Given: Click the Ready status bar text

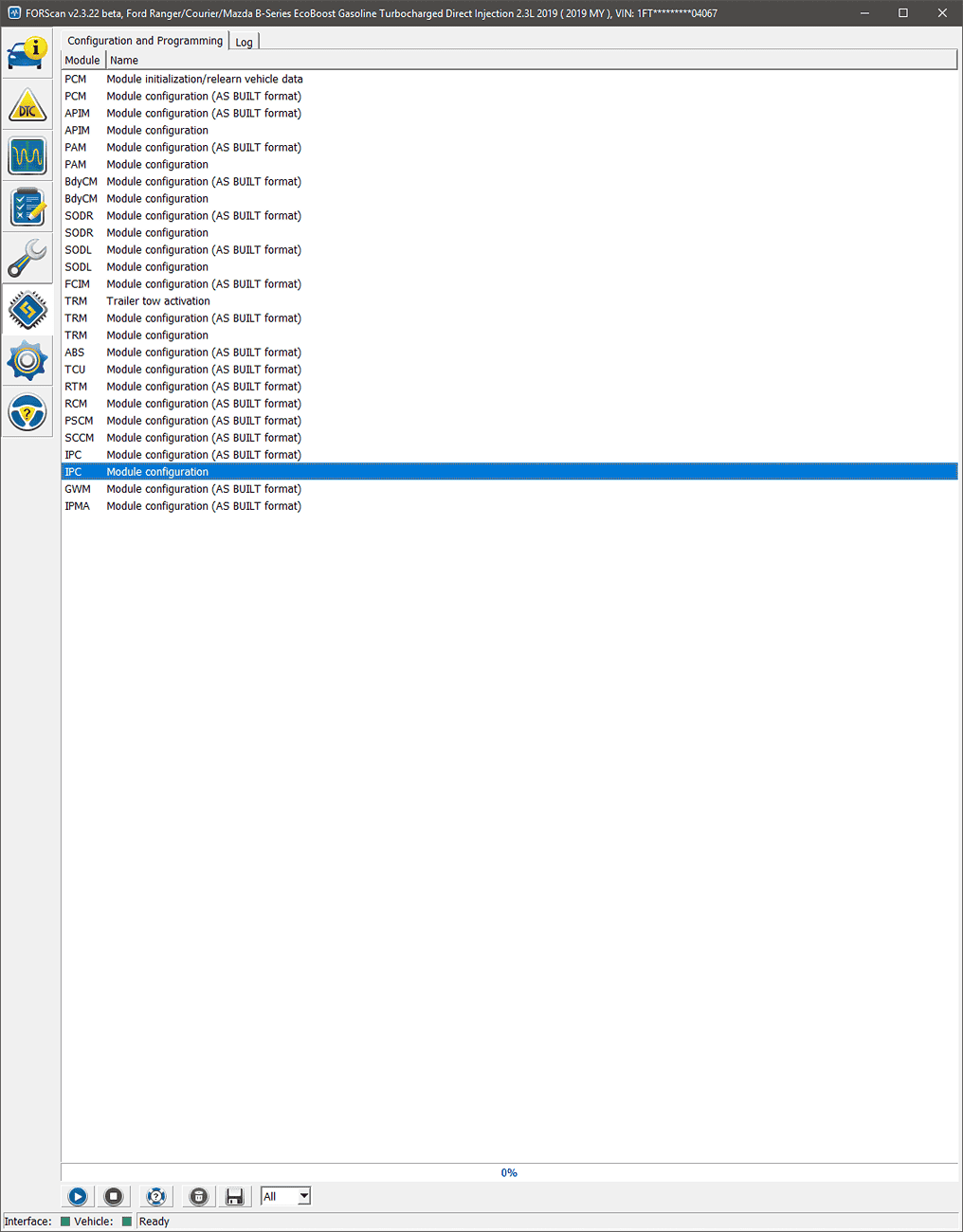Looking at the screenshot, I should [x=154, y=1222].
